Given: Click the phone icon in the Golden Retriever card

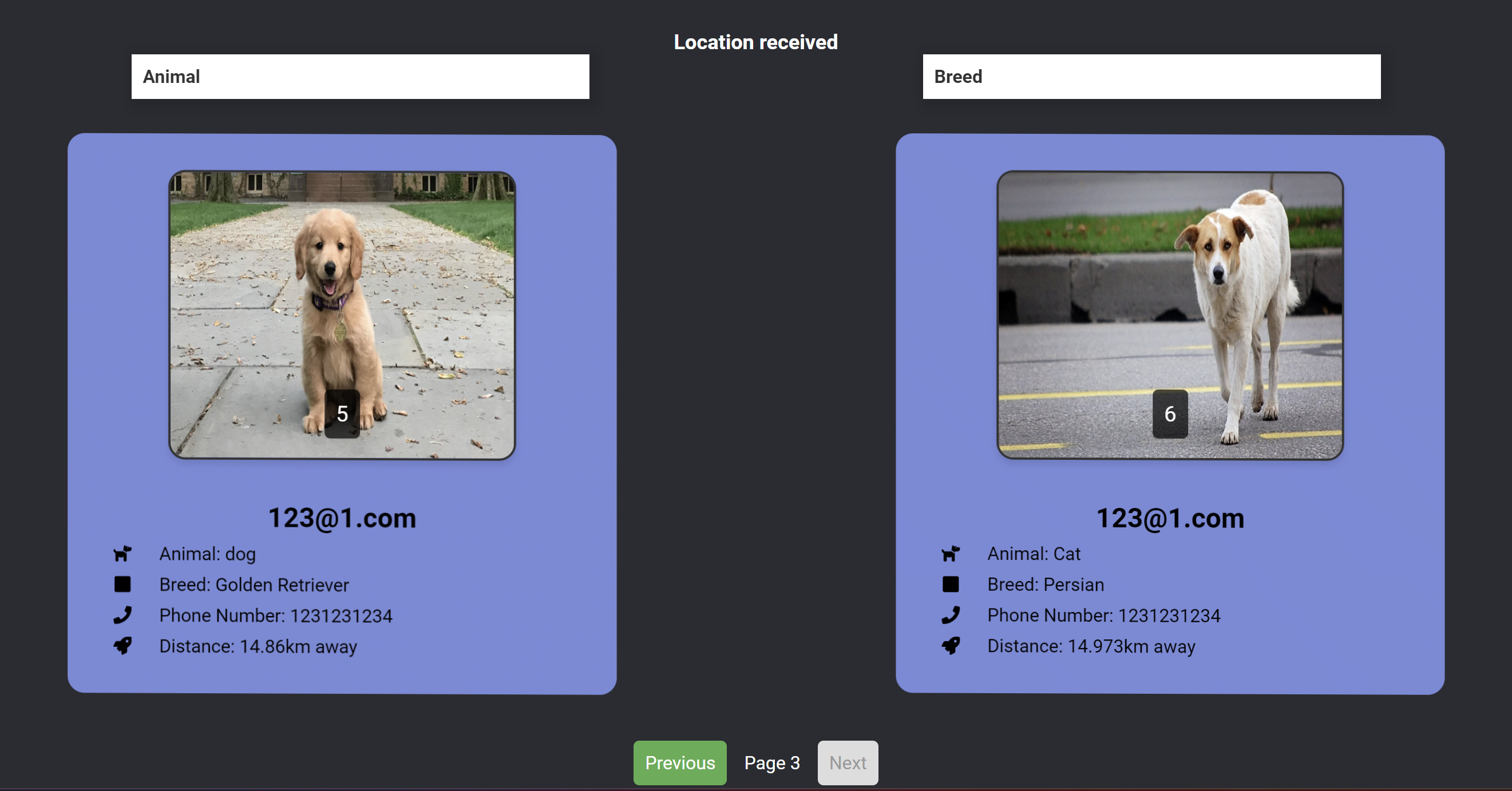Looking at the screenshot, I should (122, 615).
